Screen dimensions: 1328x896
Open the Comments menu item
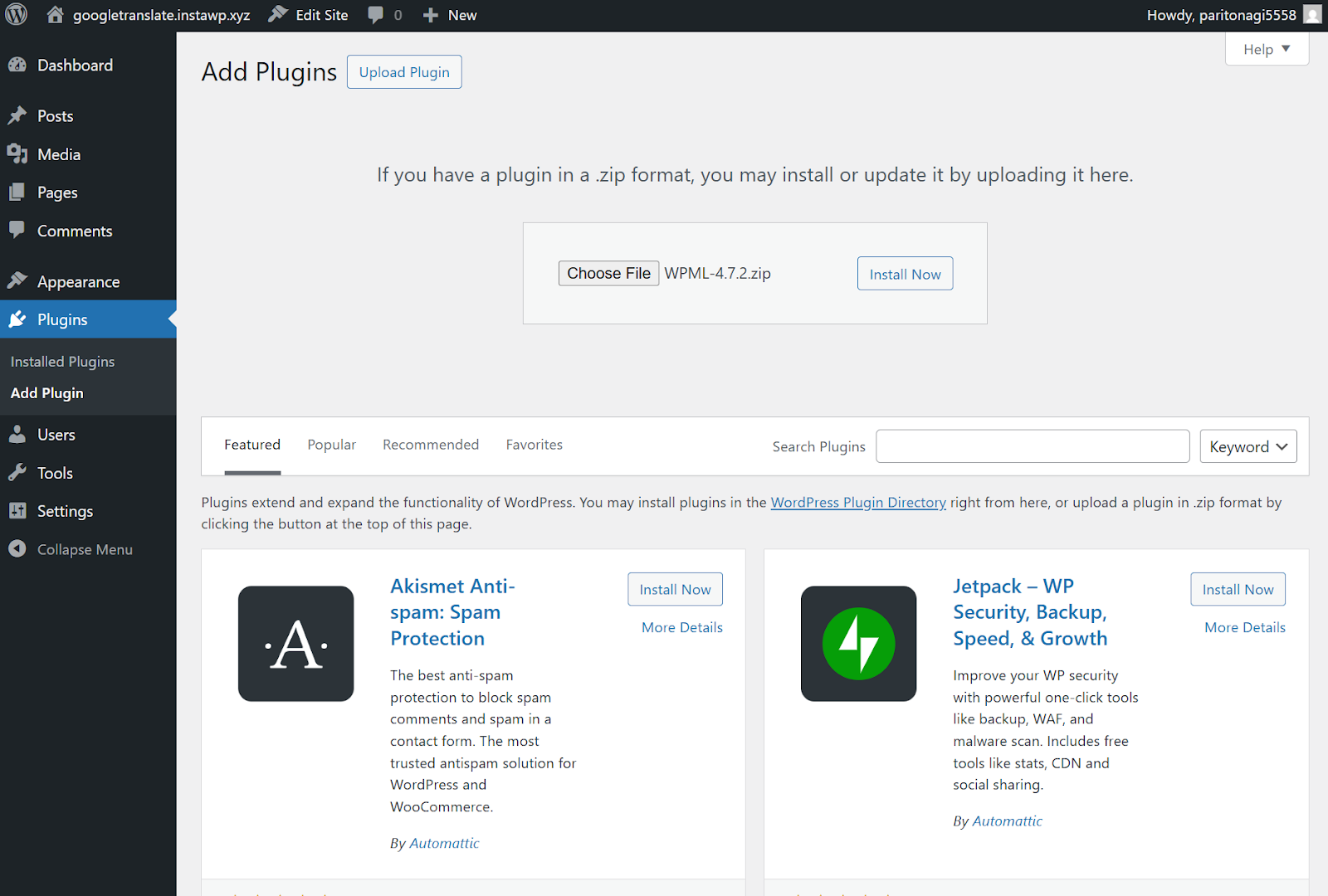pyautogui.click(x=88, y=231)
